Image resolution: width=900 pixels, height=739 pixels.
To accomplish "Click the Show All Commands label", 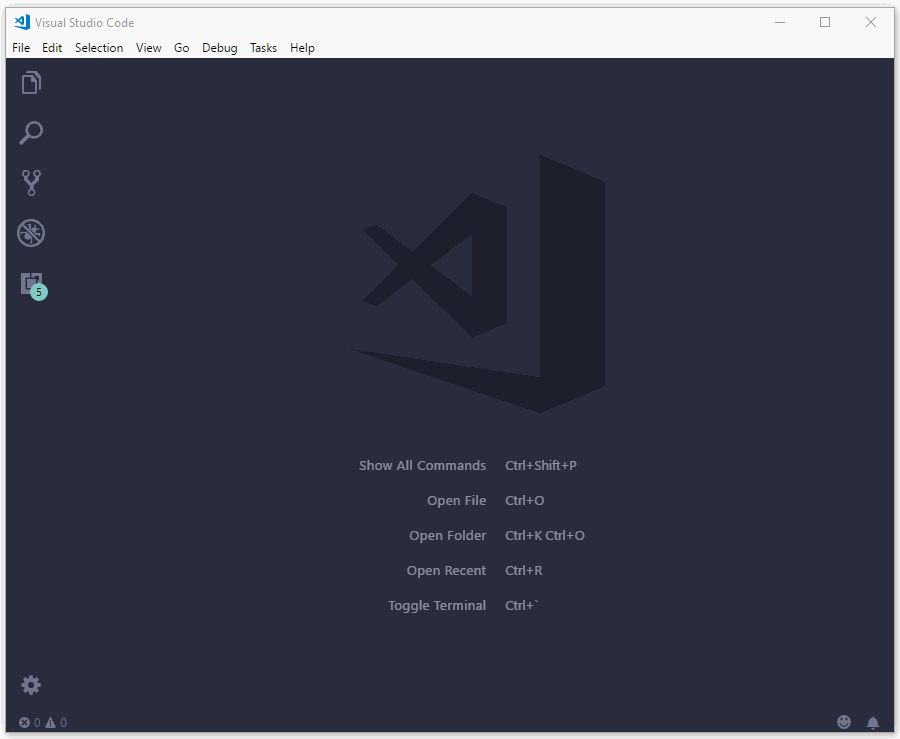I will [422, 465].
